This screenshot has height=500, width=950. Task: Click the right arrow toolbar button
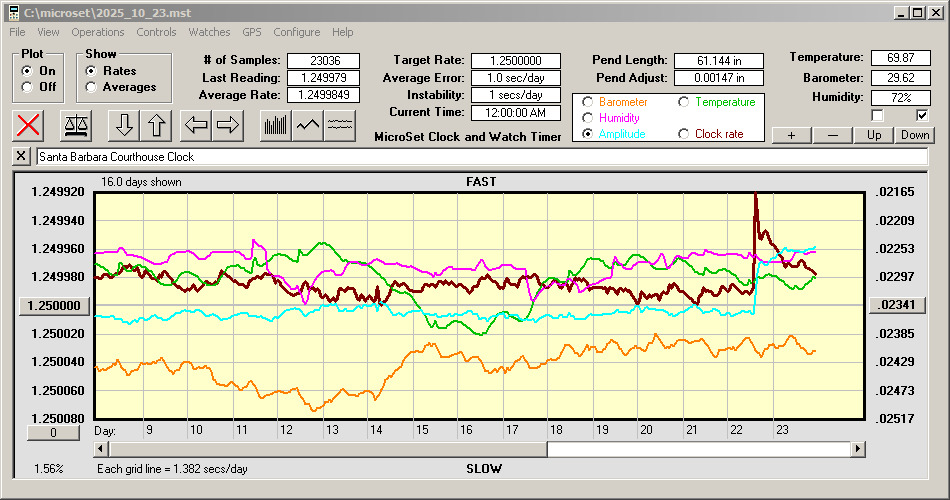point(228,126)
